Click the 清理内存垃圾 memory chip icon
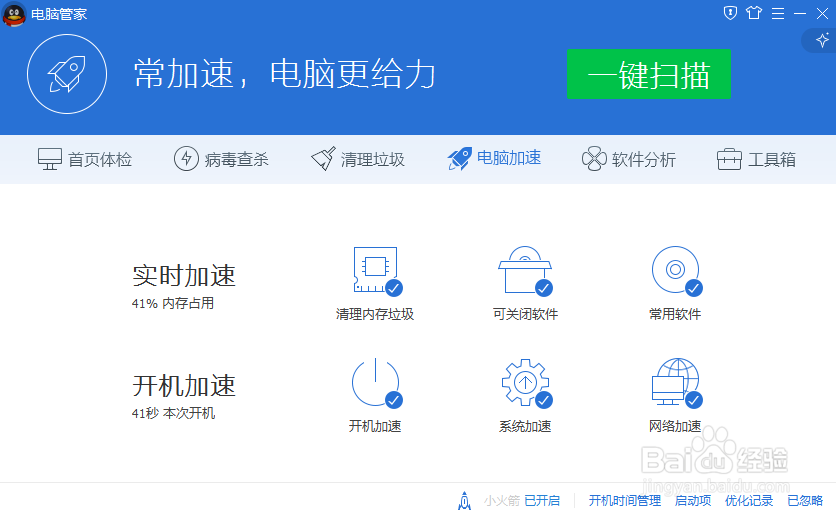The image size is (836, 515). 375,269
